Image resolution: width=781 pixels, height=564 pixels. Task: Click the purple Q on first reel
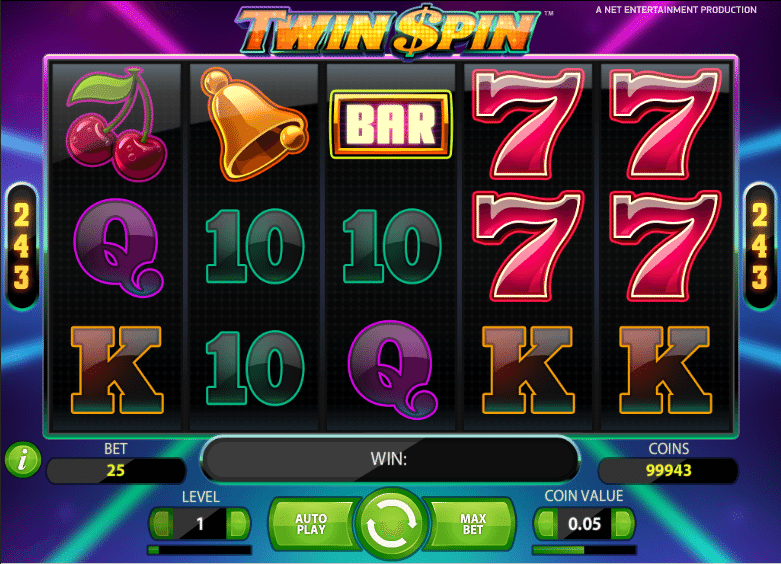[118, 248]
